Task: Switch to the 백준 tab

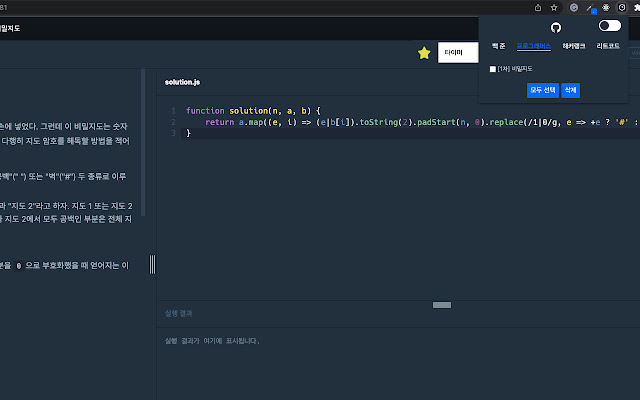Action: click(x=498, y=46)
